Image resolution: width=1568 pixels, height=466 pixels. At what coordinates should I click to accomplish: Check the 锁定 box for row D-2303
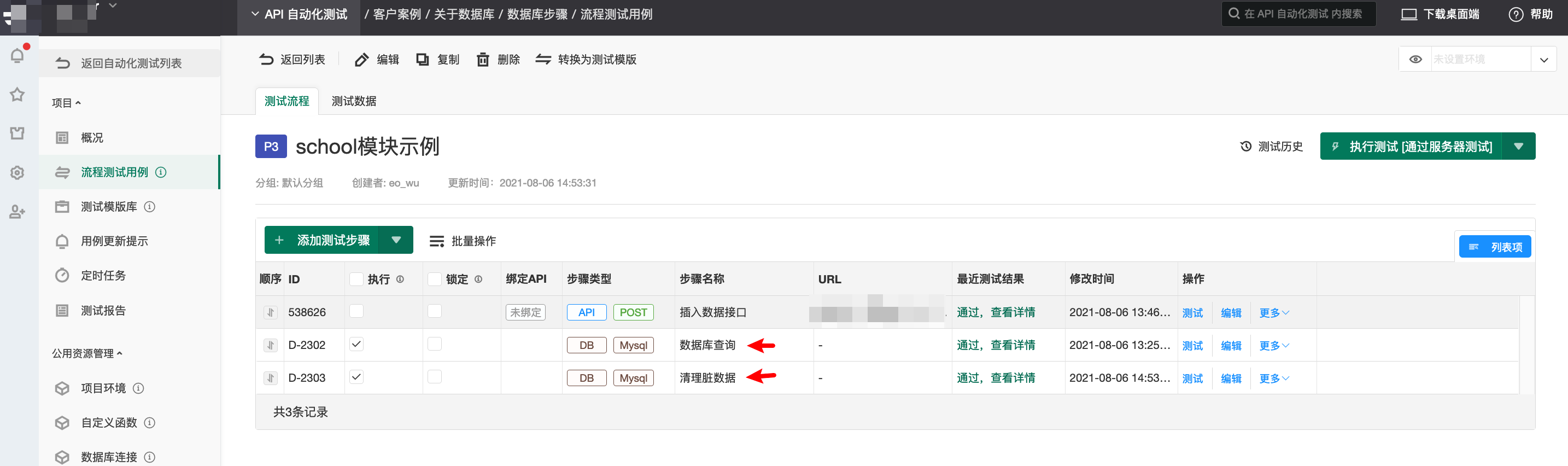click(x=435, y=377)
